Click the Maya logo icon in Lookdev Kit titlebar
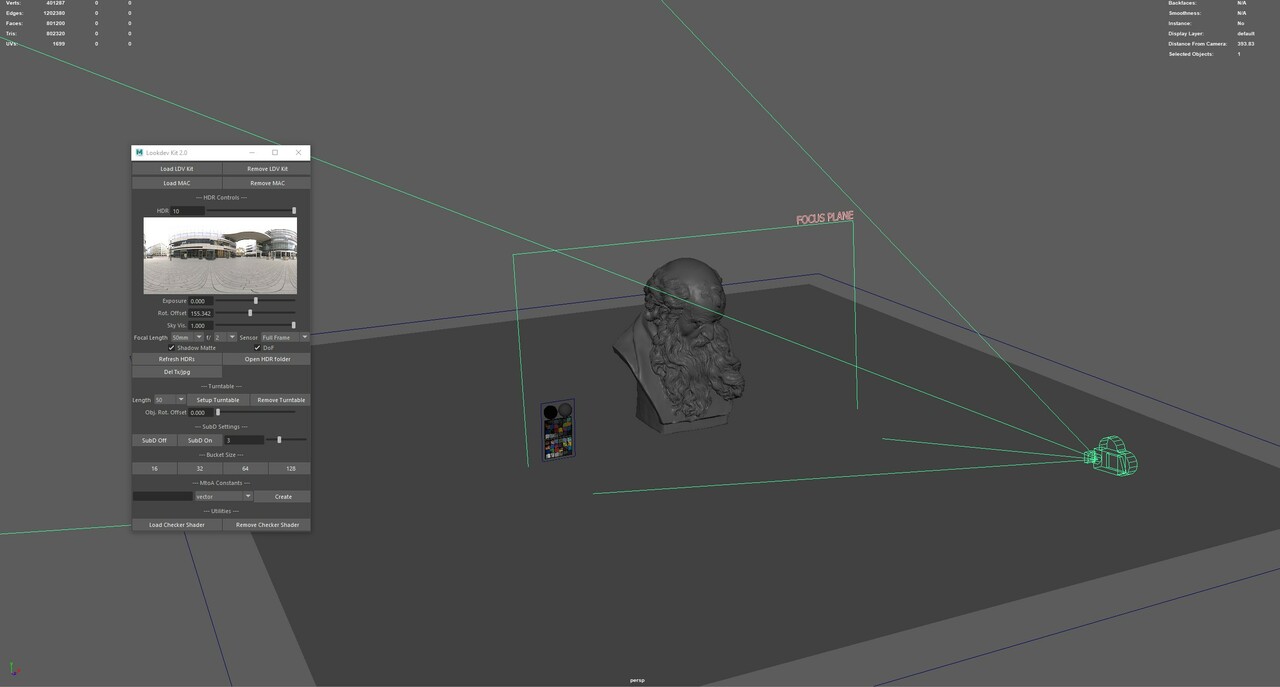Screen dimensions: 1280x687 (139, 153)
